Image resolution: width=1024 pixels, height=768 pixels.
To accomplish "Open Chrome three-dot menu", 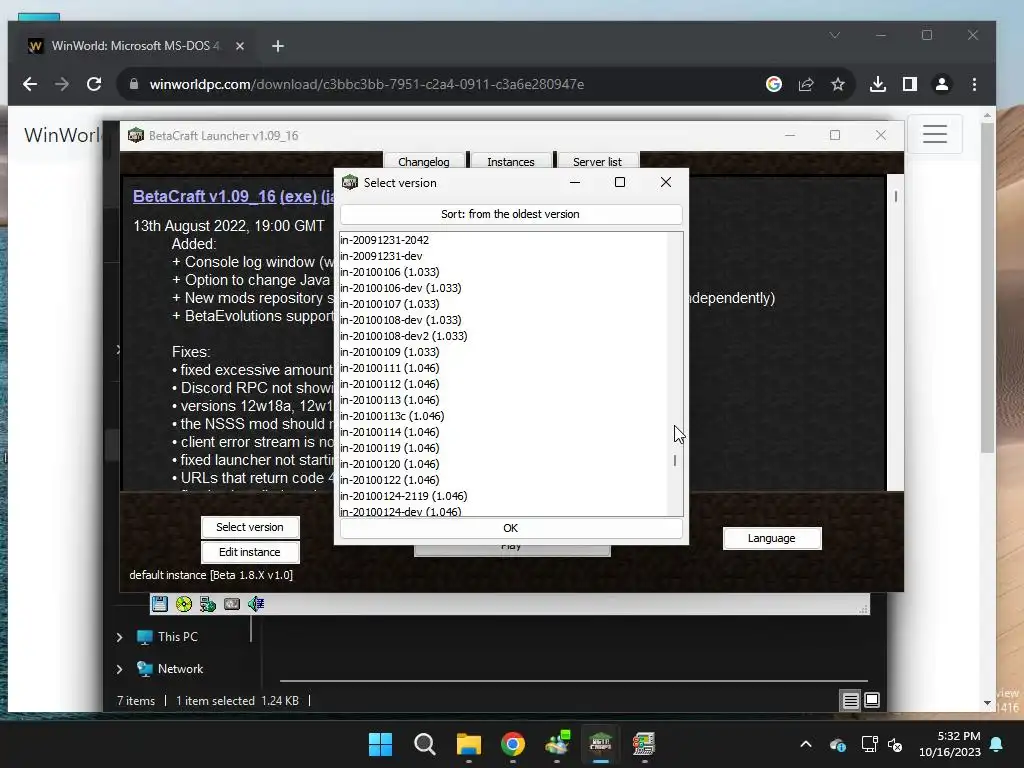I will coord(974,84).
